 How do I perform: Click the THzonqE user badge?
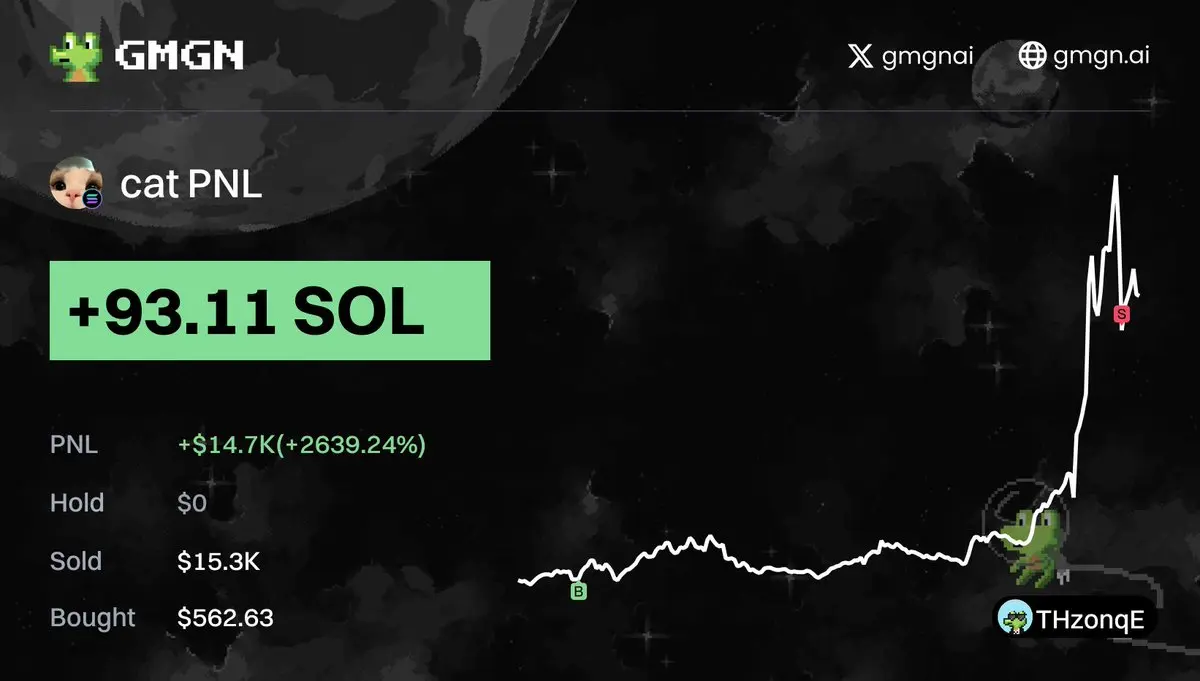click(x=1075, y=620)
